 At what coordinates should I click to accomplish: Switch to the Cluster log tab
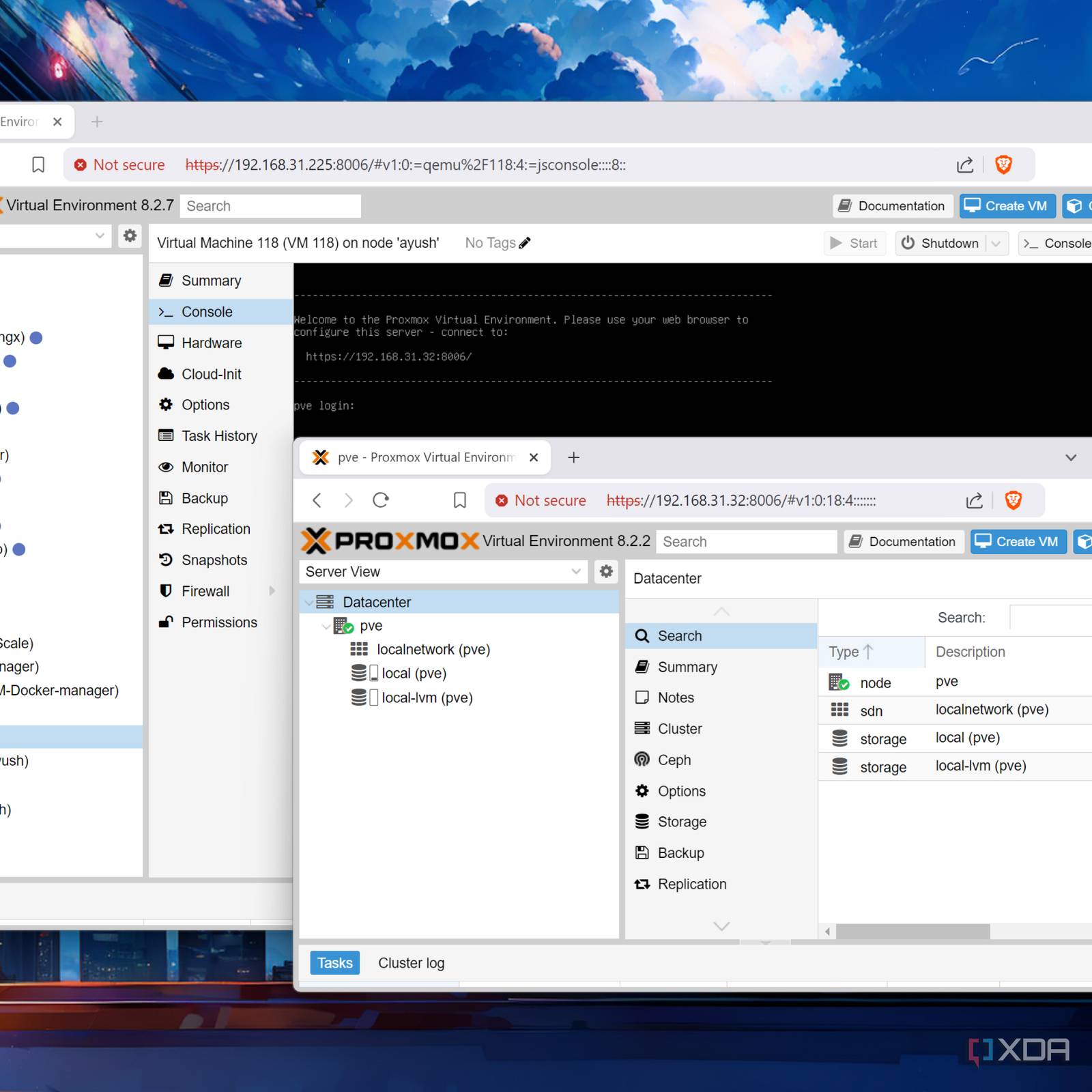tap(411, 963)
